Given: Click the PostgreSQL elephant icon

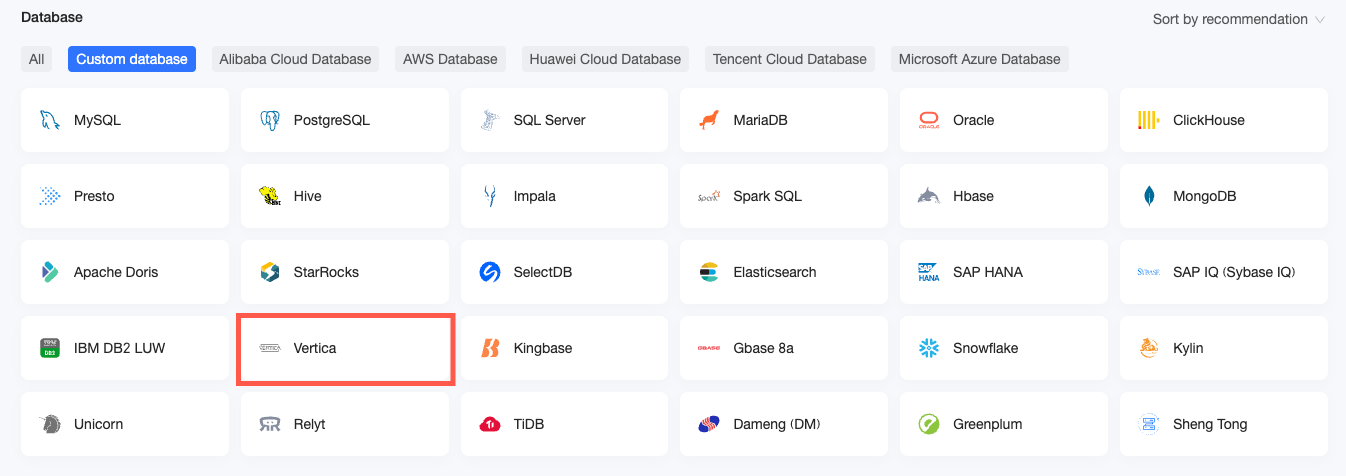Looking at the screenshot, I should (269, 120).
